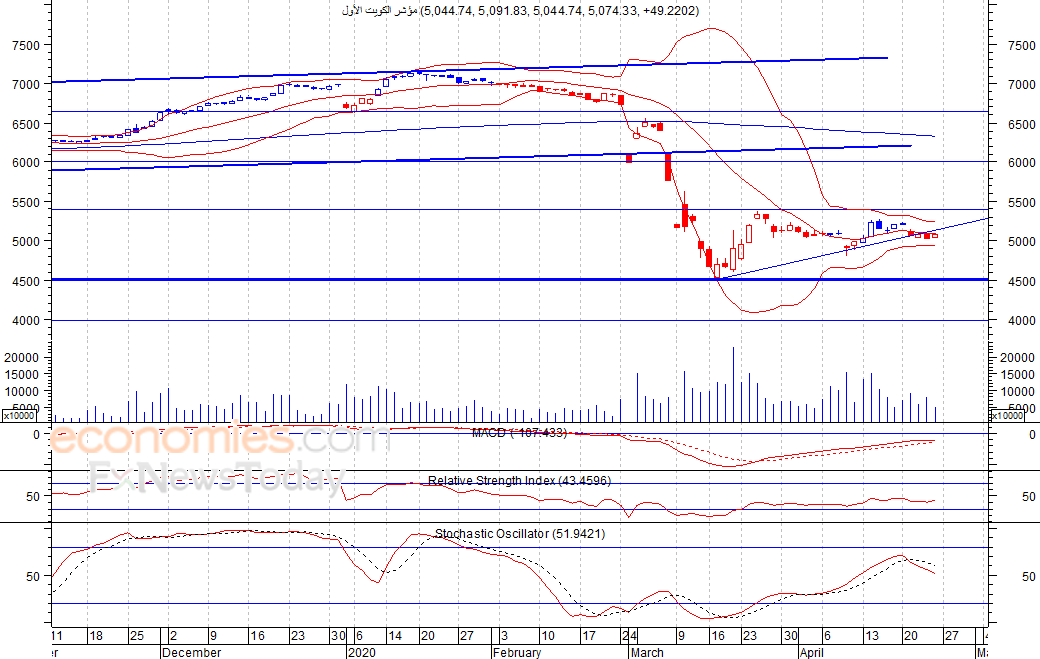Click the 25 date tick before December
Screen dimensions: 1040x659
point(137,636)
